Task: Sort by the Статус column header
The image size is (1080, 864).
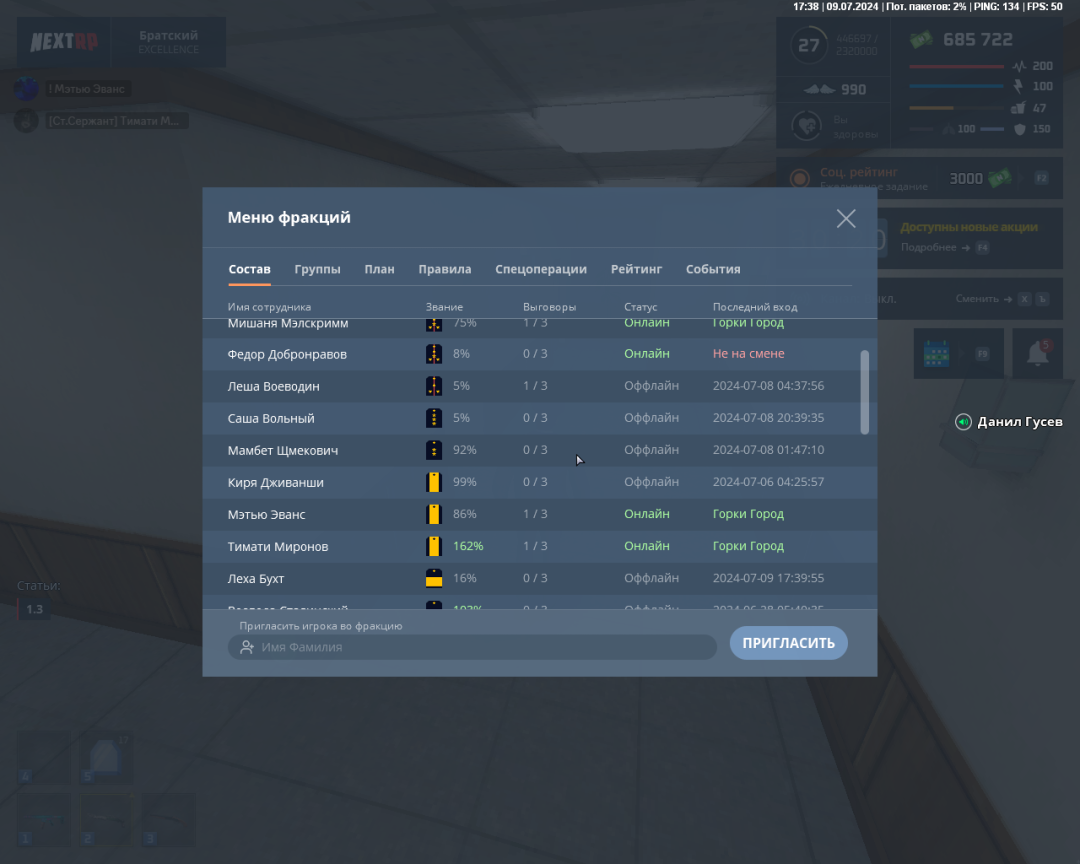Action: point(641,307)
